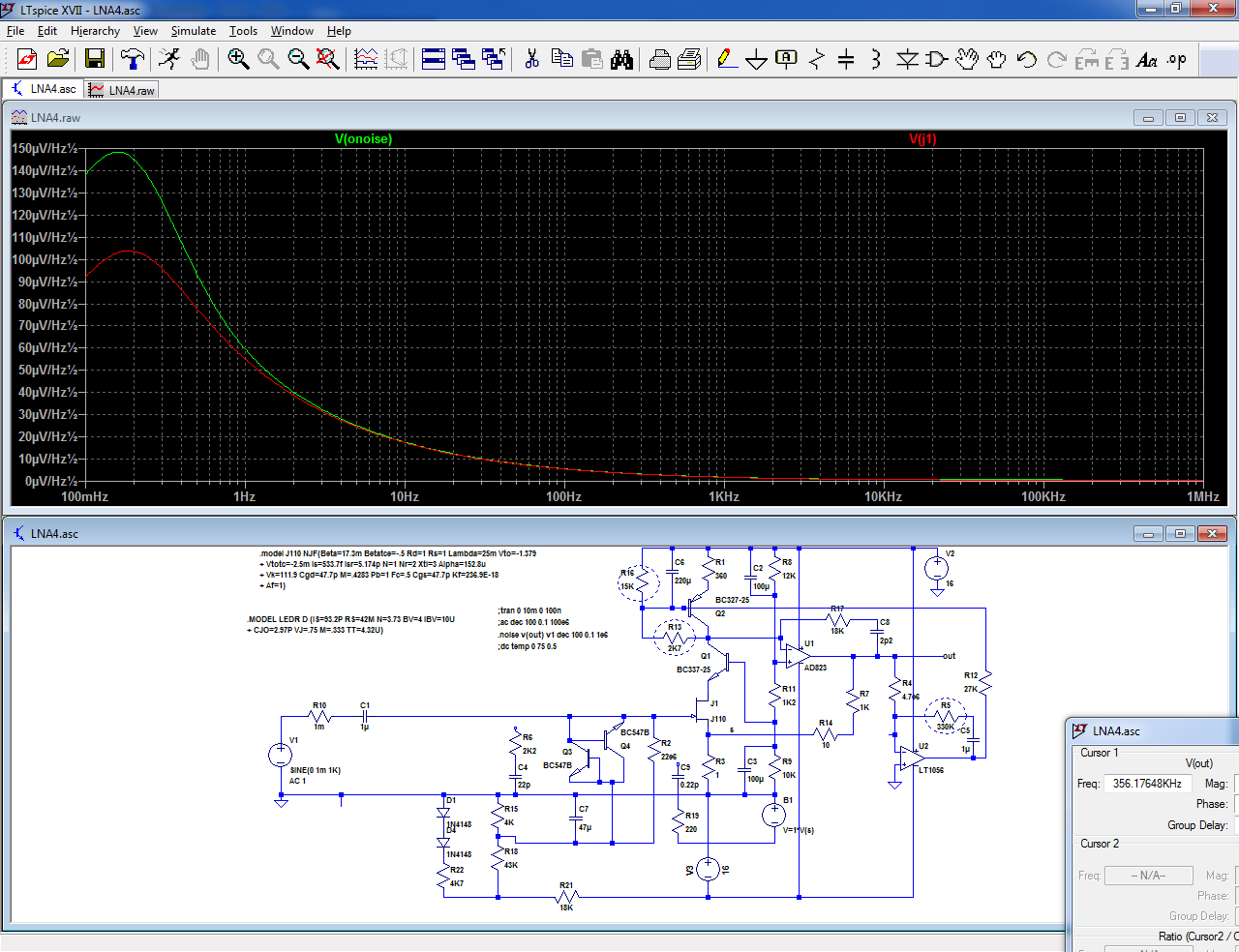The image size is (1239, 952).
Task: Click the AD823 op-amp U1 symbol
Action: coord(798,656)
